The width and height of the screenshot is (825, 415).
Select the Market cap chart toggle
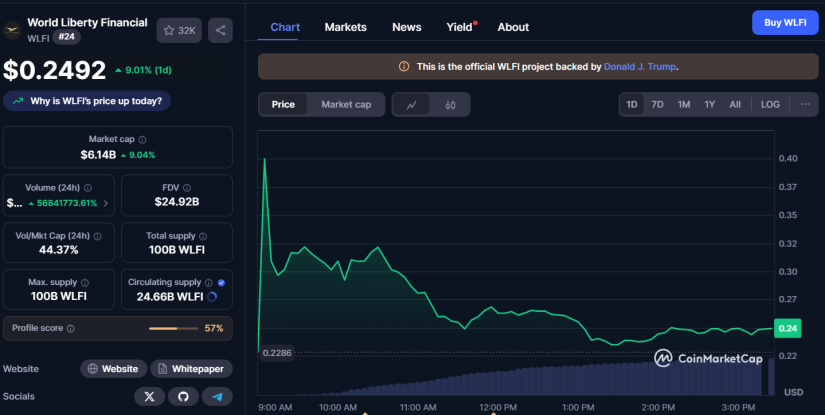[x=346, y=105]
